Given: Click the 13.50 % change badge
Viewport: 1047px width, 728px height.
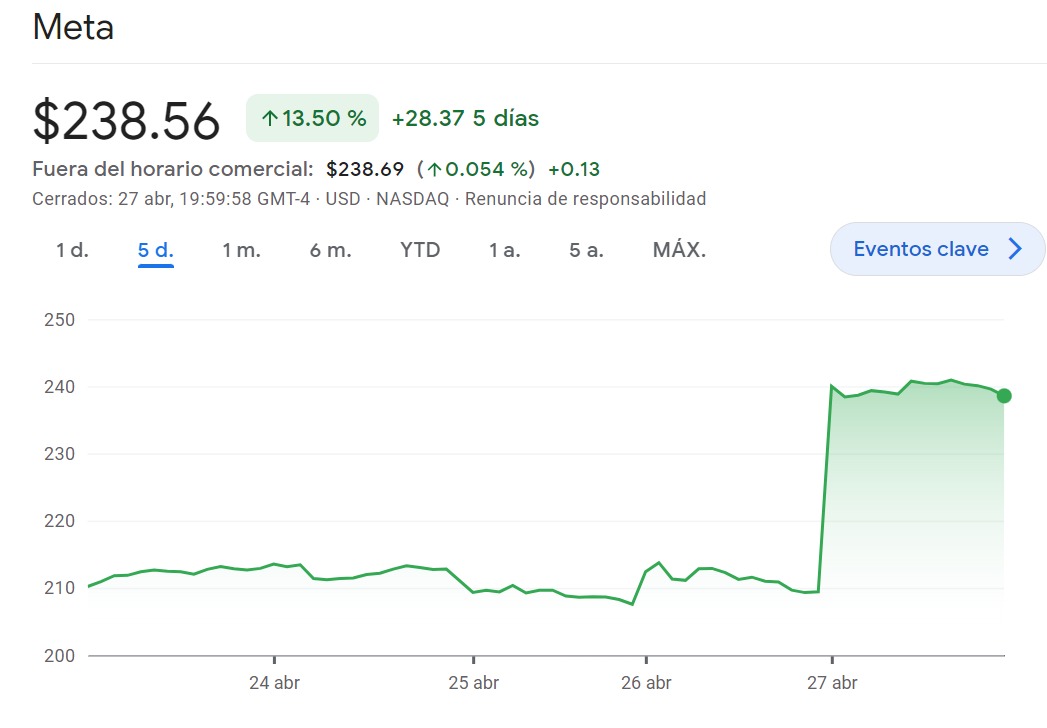Looking at the screenshot, I should point(312,118).
